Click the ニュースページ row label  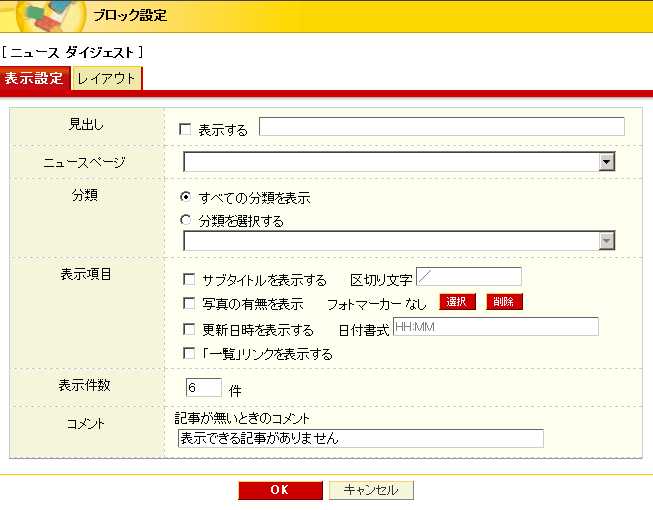(85, 162)
